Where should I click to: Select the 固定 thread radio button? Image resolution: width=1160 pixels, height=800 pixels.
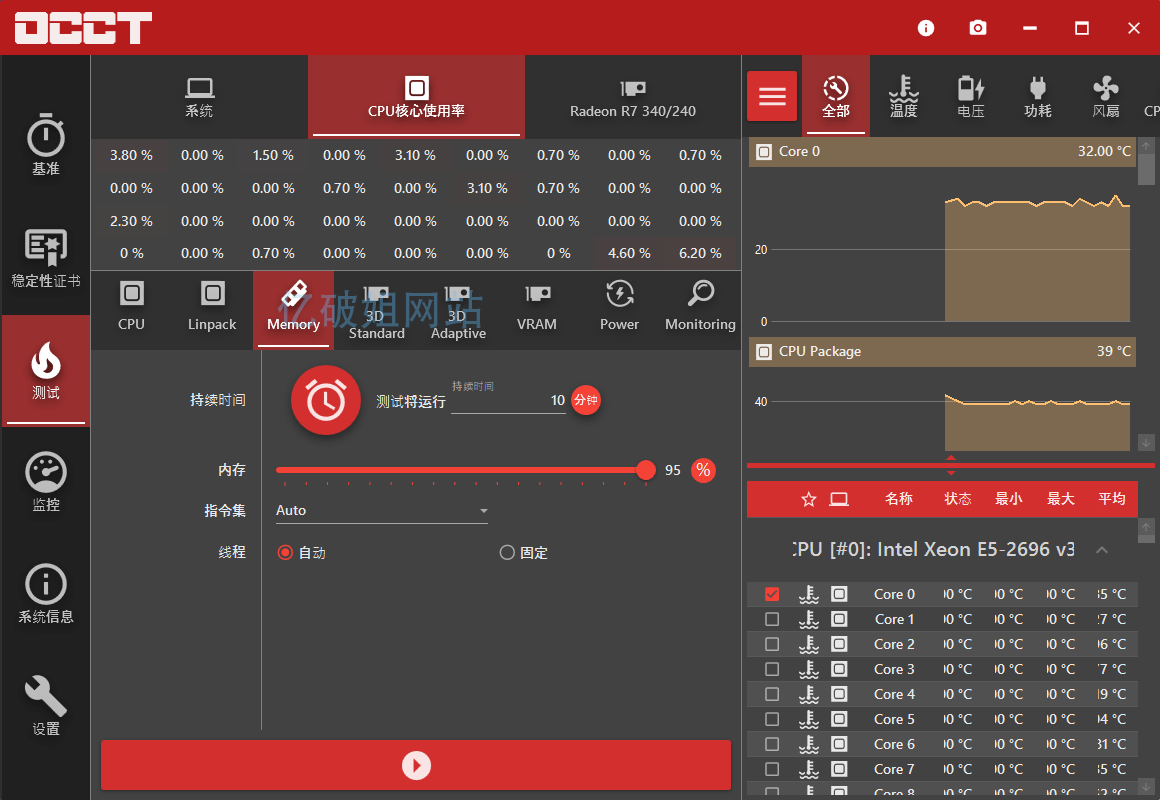pos(507,553)
